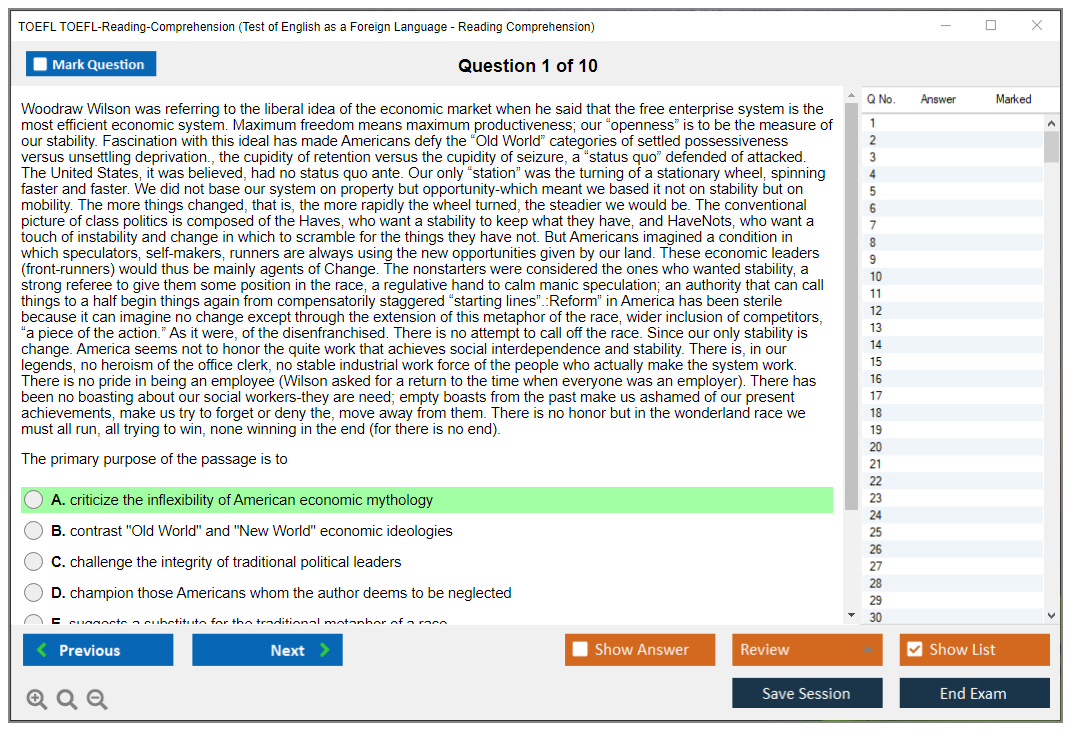Enable the Show Answer checkbox

[x=580, y=650]
